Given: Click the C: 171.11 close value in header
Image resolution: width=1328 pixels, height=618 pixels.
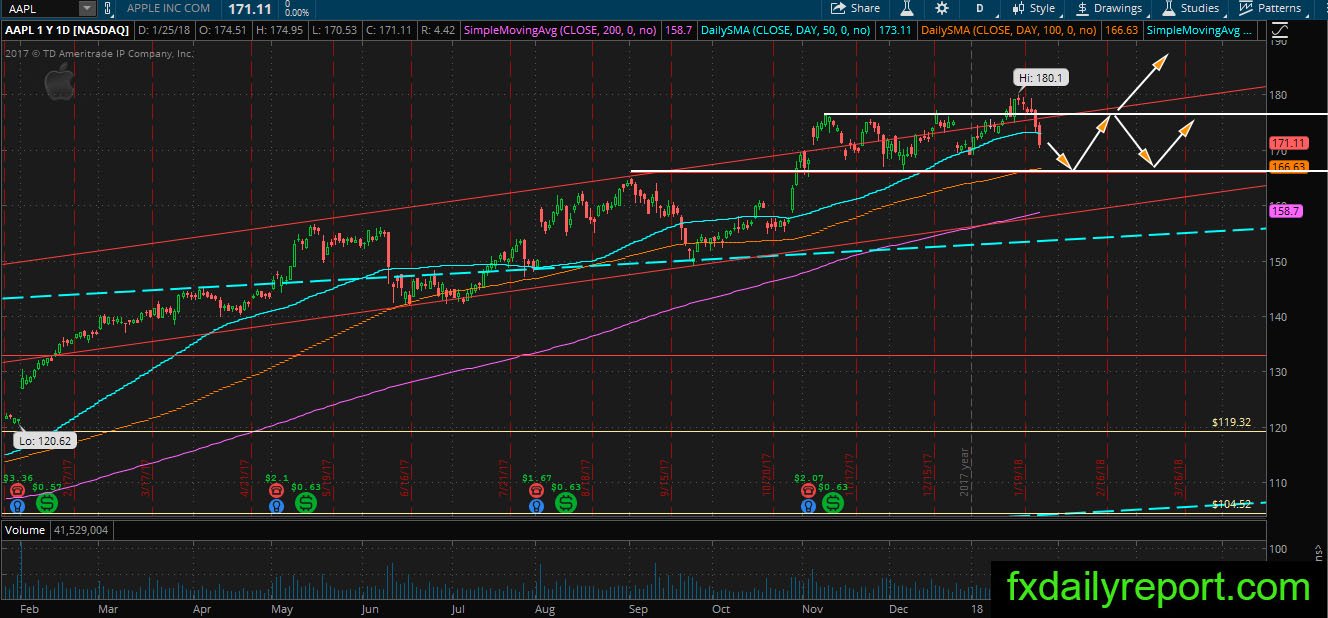Looking at the screenshot, I should pos(391,31).
